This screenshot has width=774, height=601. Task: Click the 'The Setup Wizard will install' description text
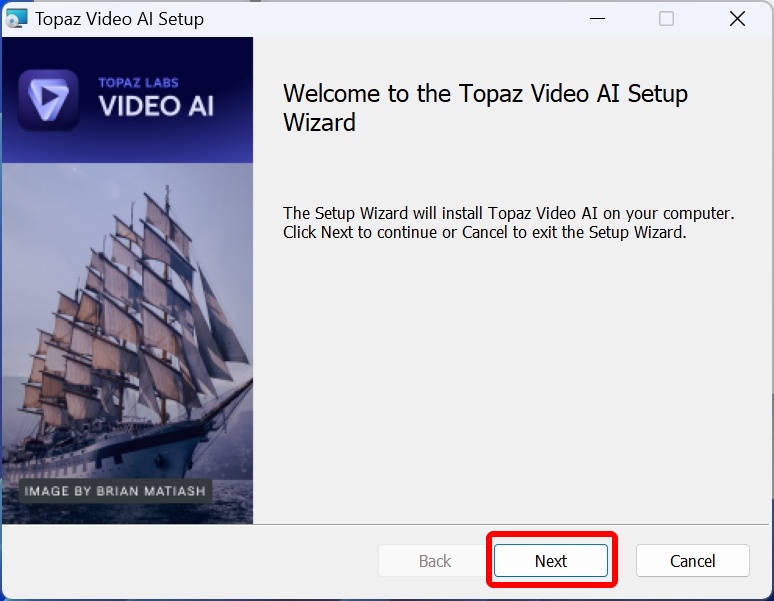(508, 223)
